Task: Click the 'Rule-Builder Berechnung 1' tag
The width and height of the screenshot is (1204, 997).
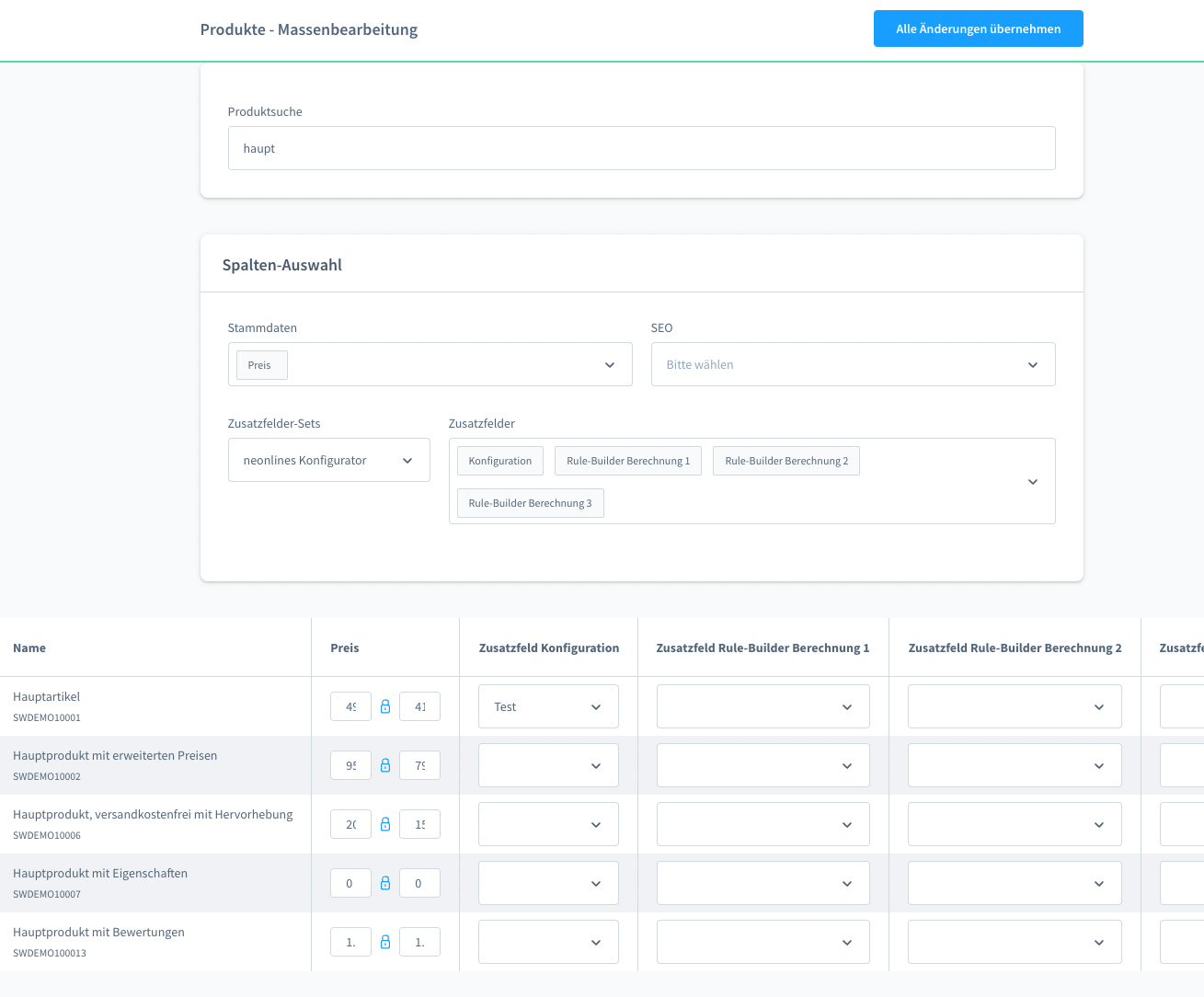Action: coord(627,461)
